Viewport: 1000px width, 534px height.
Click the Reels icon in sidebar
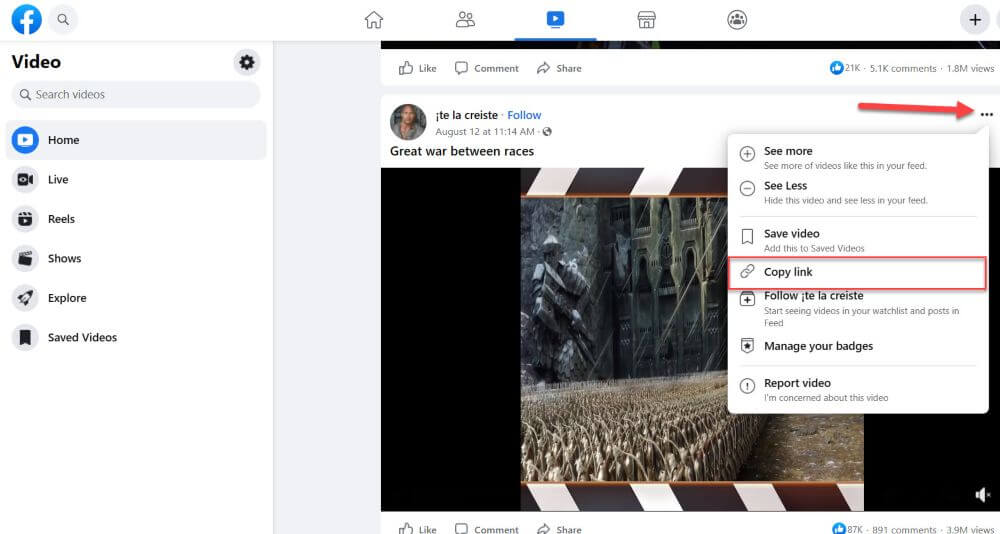pyautogui.click(x=25, y=219)
